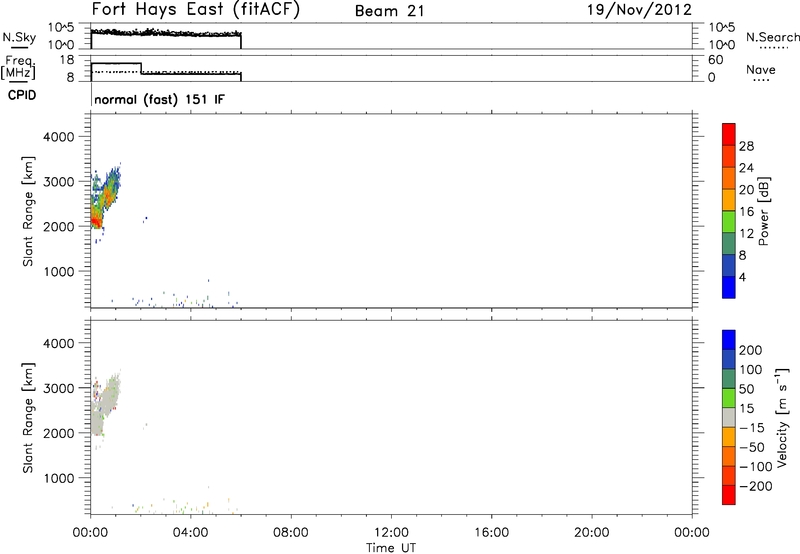
Task: Click the '-100' velocity colorbar tick label
Action: pos(756,467)
